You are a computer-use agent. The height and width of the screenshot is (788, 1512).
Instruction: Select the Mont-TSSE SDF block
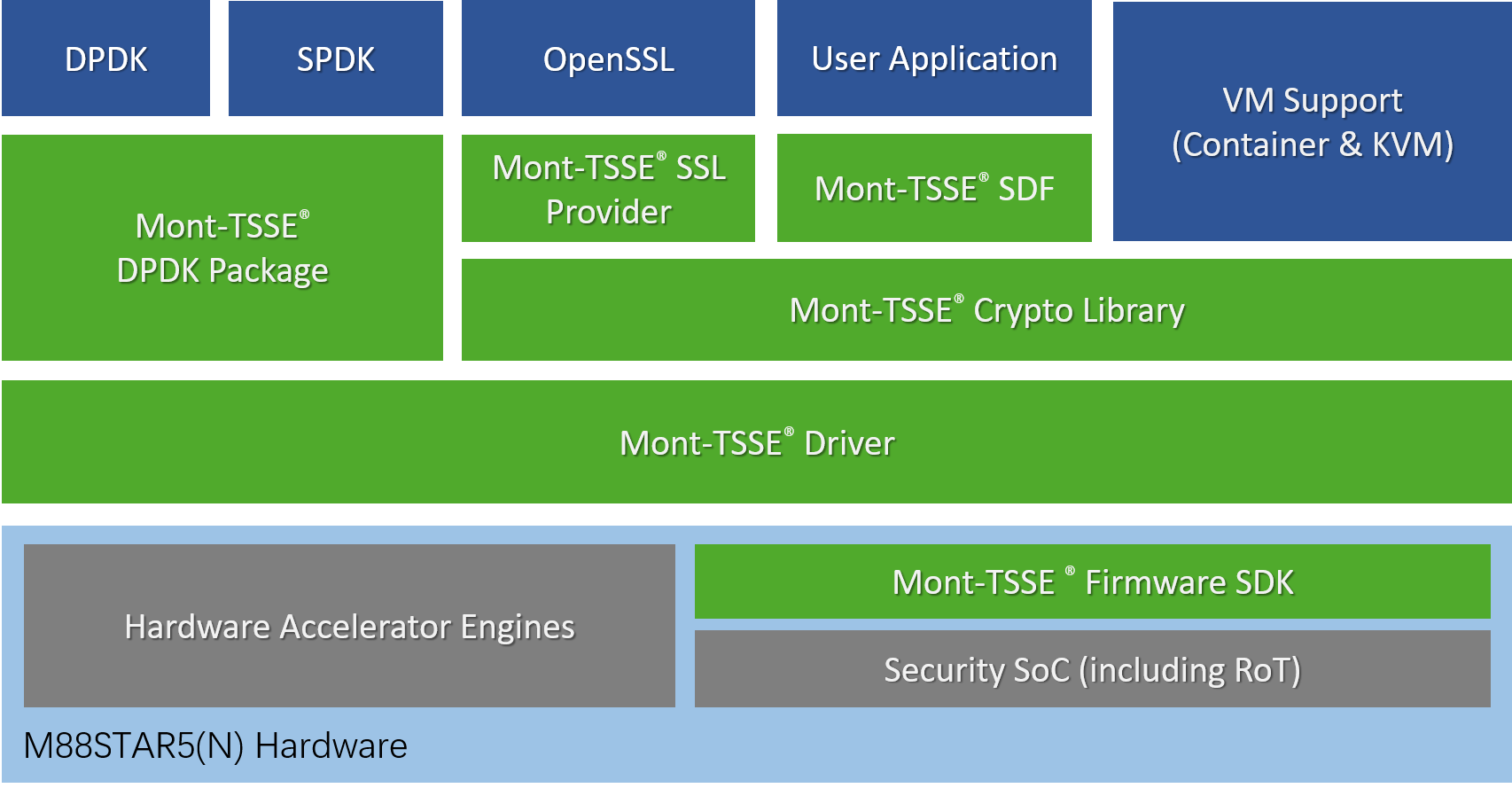point(934,188)
